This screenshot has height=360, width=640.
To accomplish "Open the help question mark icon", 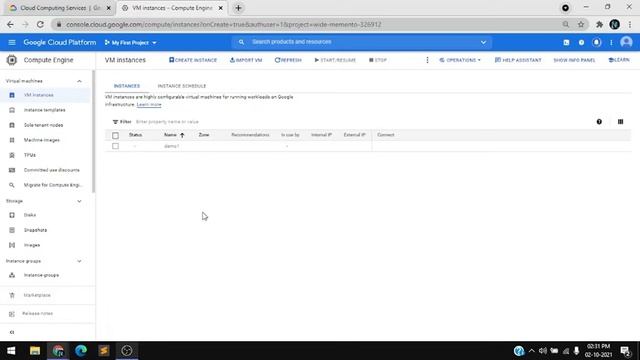I will [x=581, y=42].
